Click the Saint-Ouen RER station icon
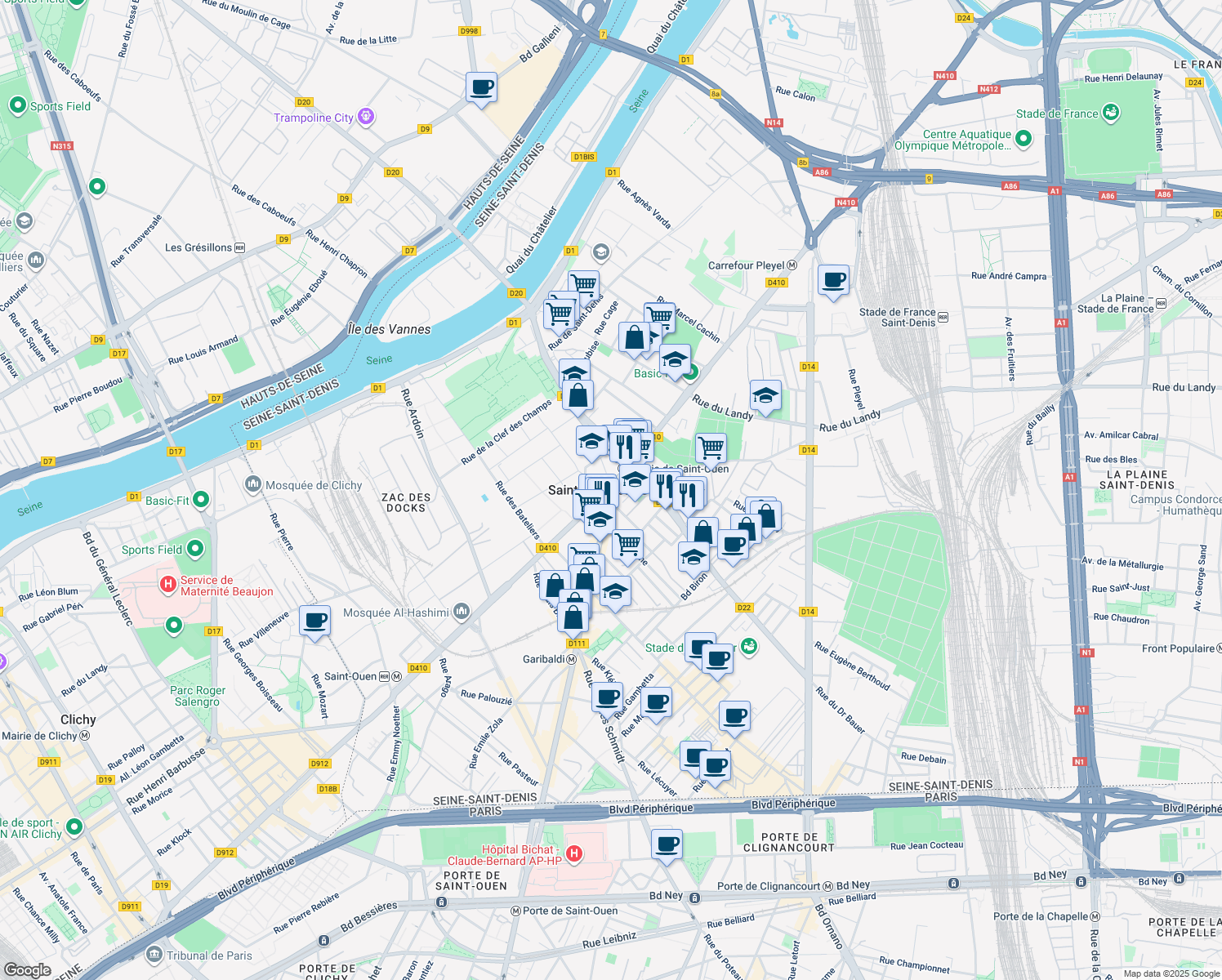This screenshot has height=980, width=1222. (383, 676)
